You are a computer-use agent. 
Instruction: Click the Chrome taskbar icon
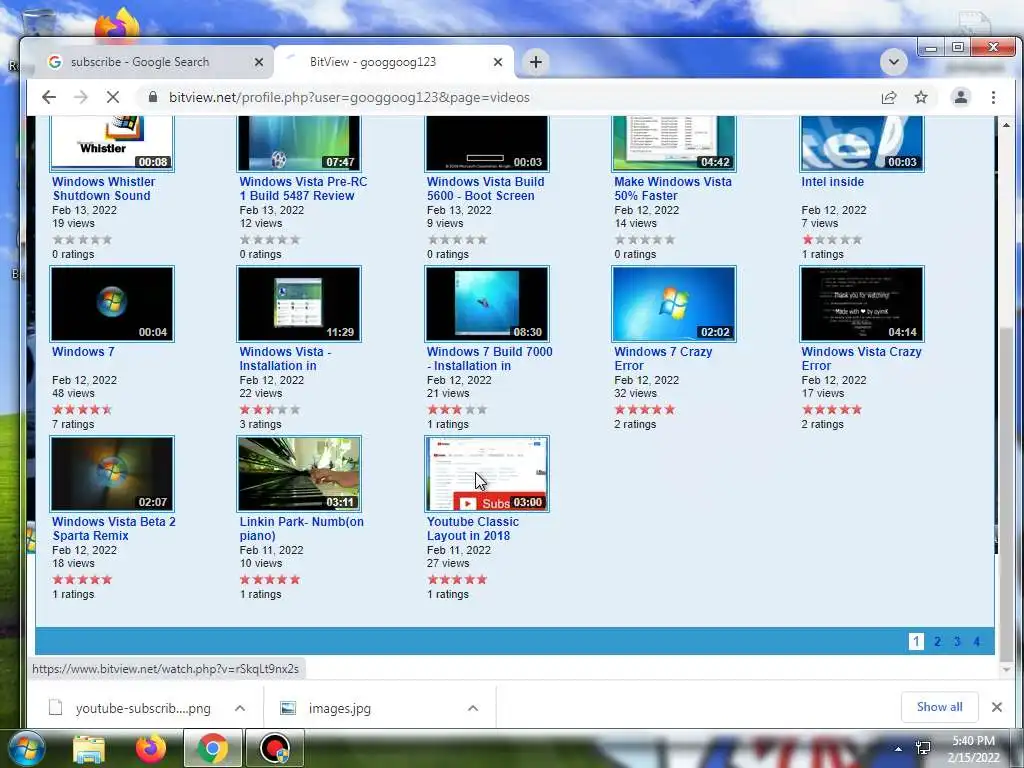[212, 748]
